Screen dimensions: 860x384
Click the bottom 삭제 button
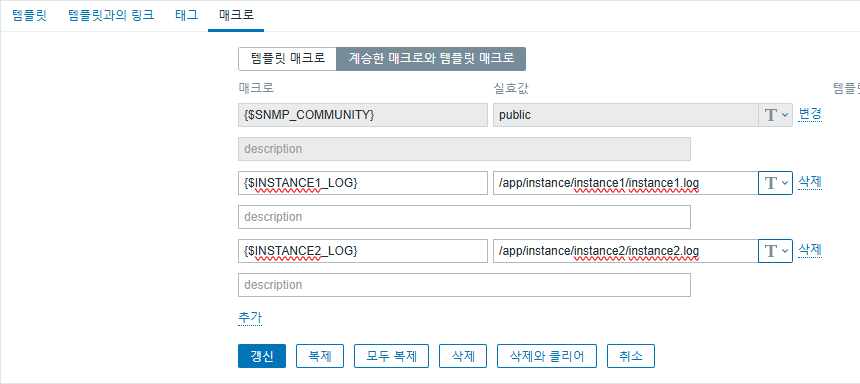462,356
